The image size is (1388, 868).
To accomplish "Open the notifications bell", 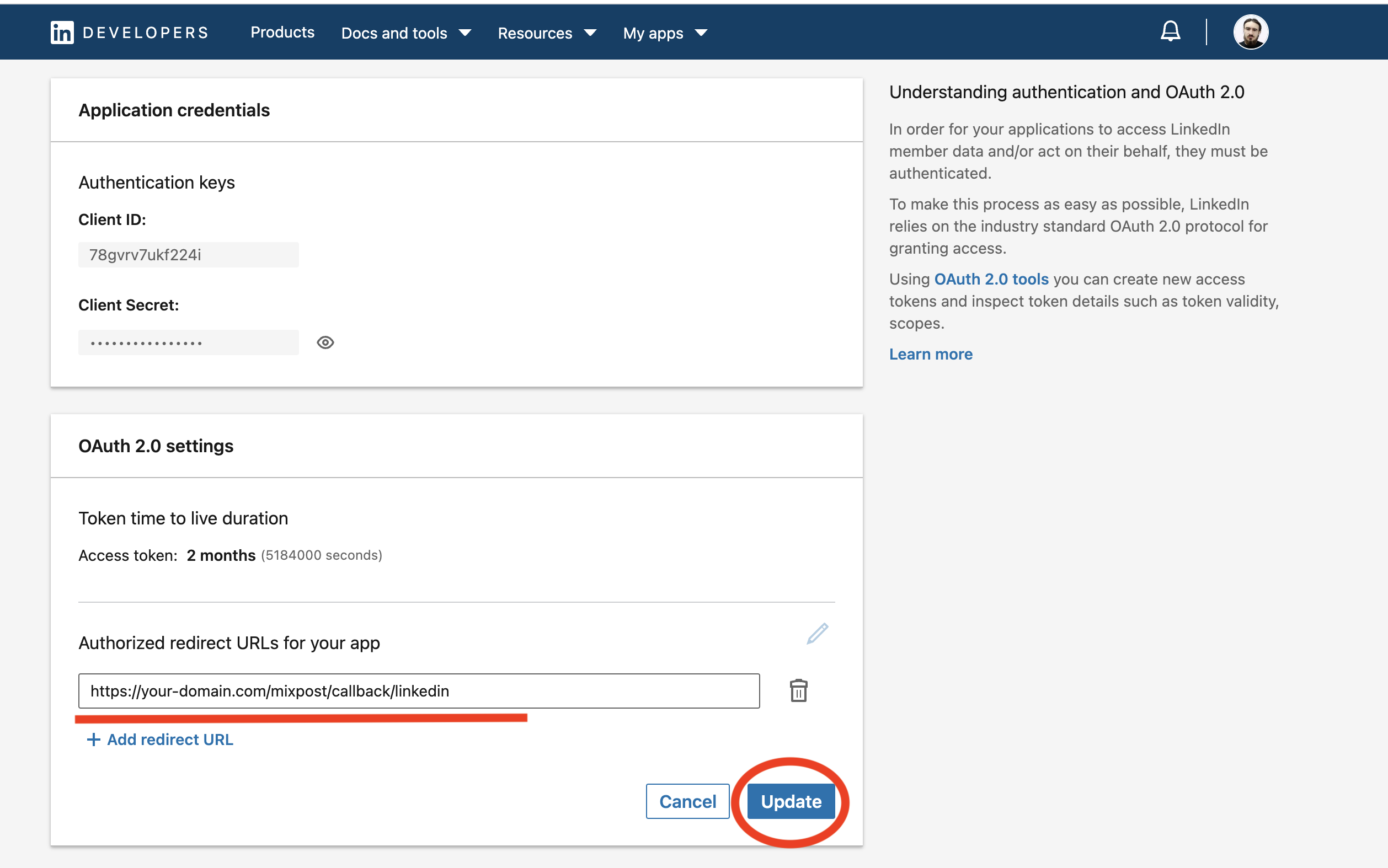I will coord(1170,31).
